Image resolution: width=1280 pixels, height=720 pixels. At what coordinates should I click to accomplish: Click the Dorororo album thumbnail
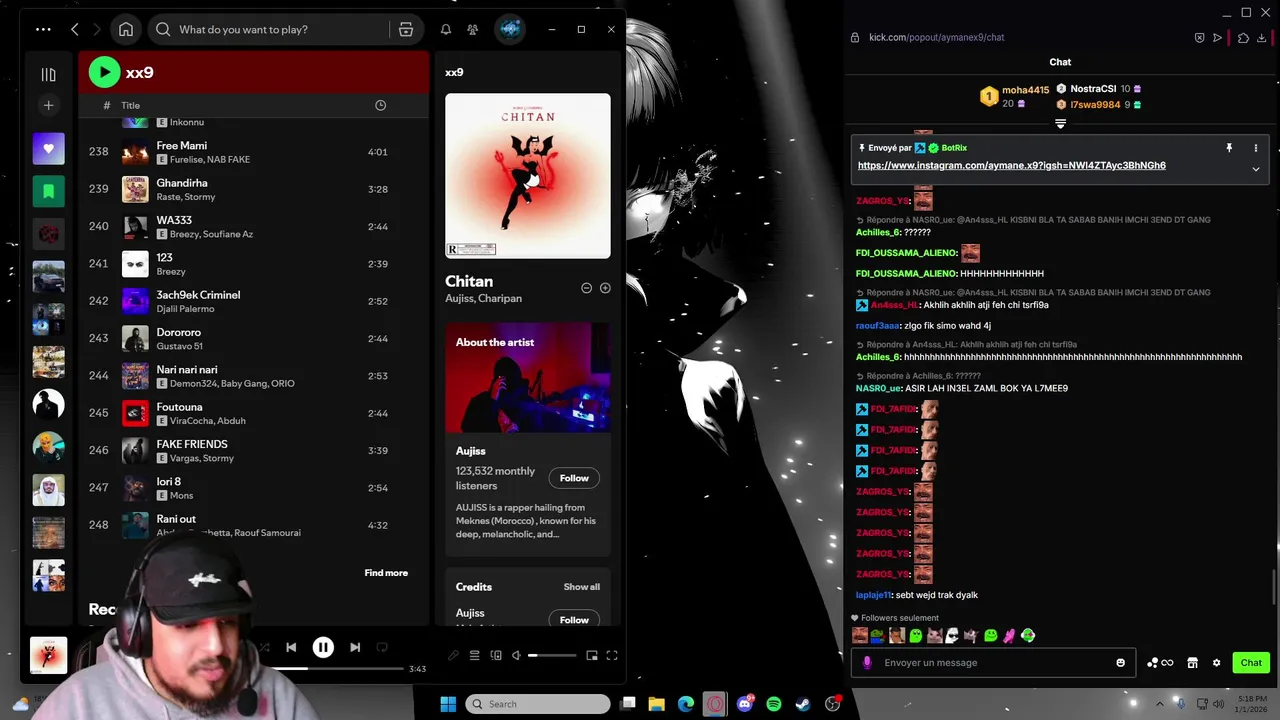point(135,338)
